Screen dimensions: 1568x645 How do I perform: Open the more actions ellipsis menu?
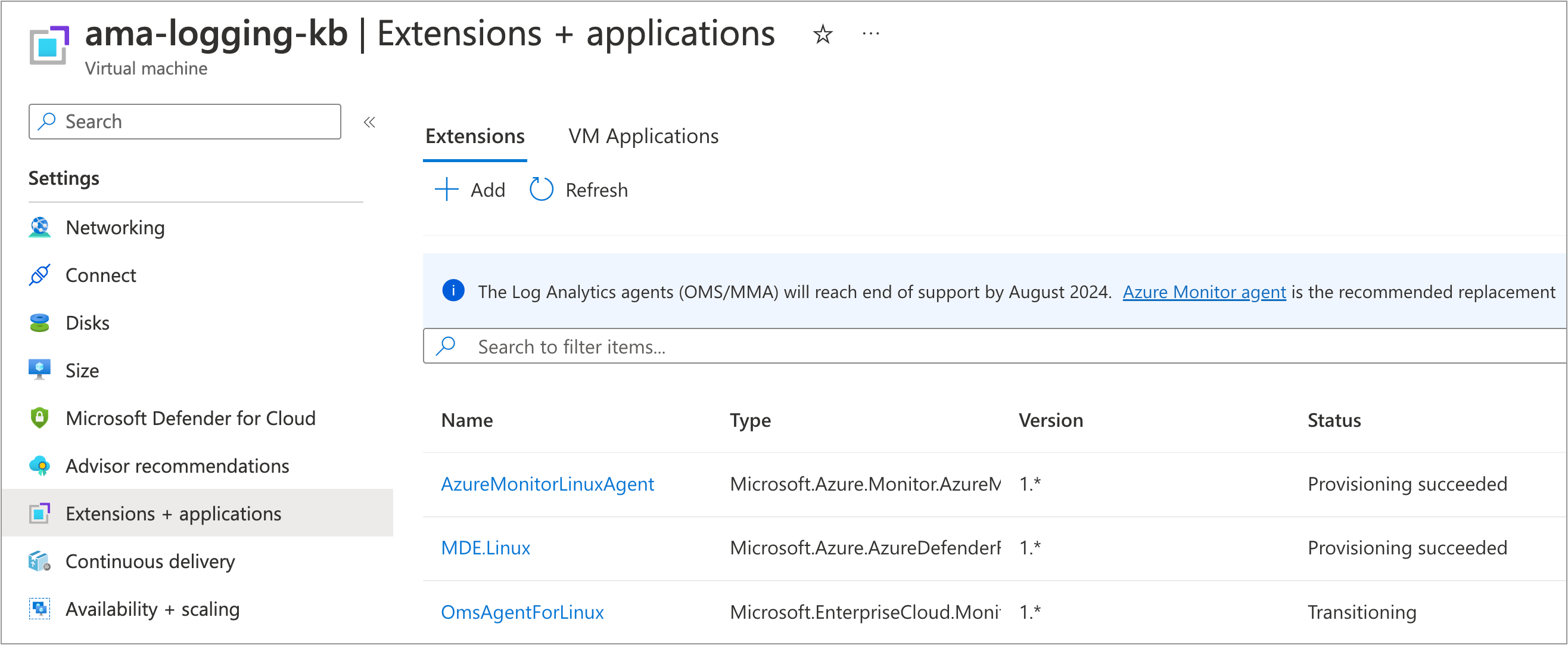[x=870, y=34]
